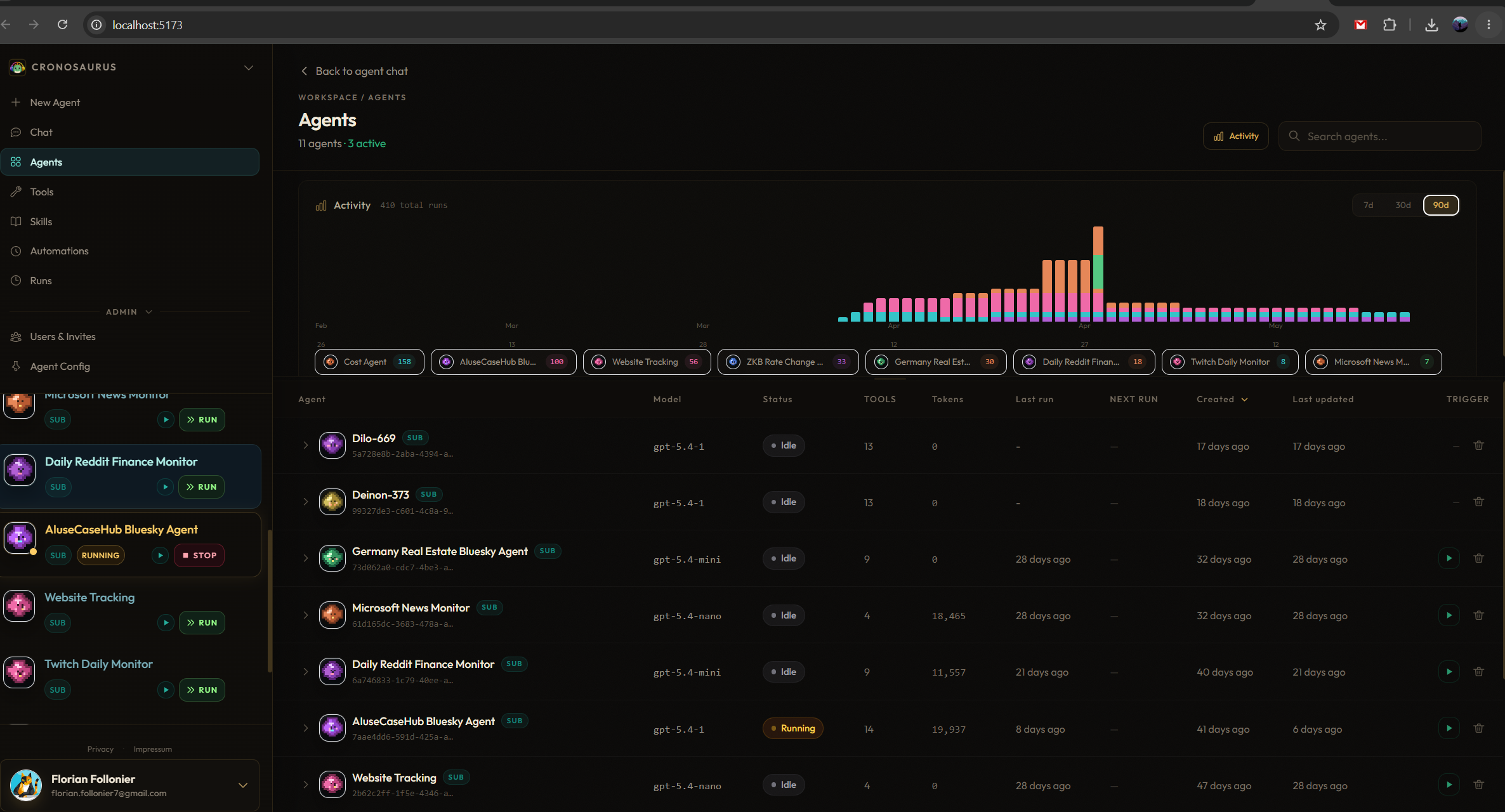The height and width of the screenshot is (812, 1505).
Task: Click trash icon in AluseCaseHub Bluesky Agent row
Action: (1478, 728)
